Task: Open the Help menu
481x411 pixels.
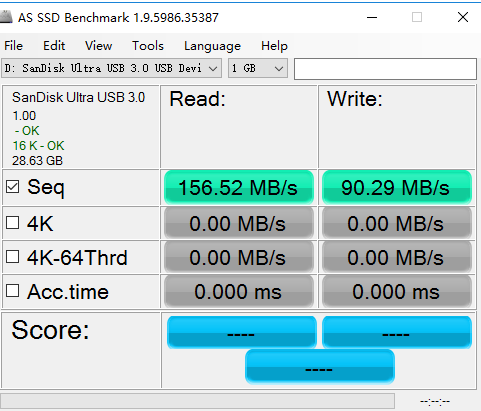Action: (274, 46)
